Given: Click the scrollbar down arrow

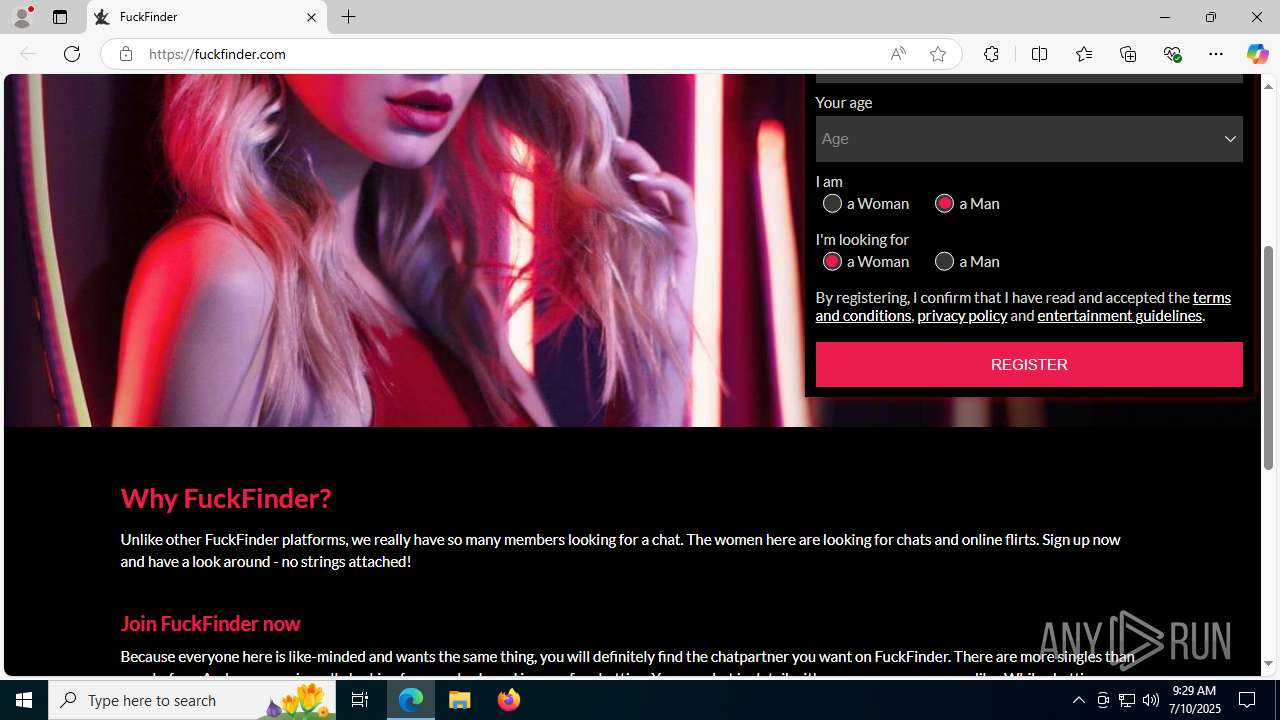Looking at the screenshot, I should click(1269, 664).
